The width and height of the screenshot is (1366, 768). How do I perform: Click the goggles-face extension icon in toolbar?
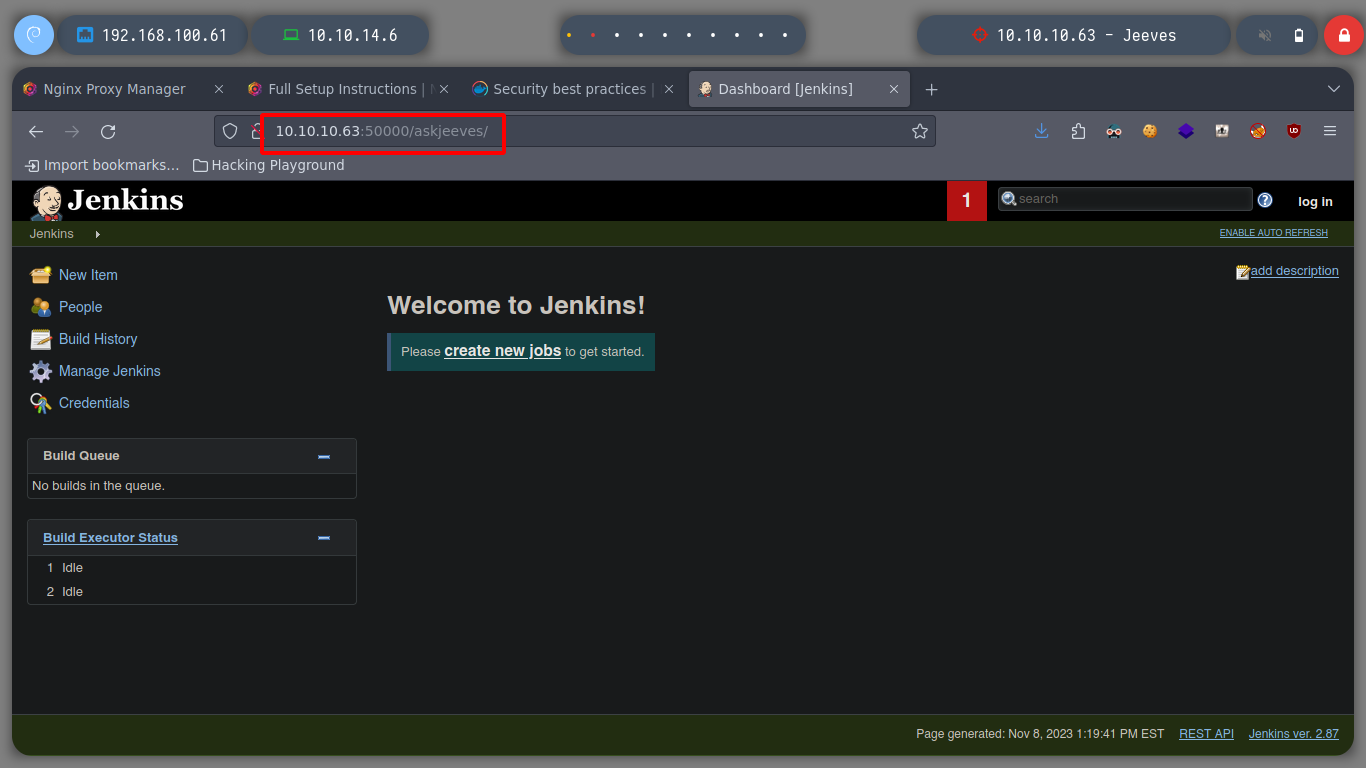pos(1114,131)
